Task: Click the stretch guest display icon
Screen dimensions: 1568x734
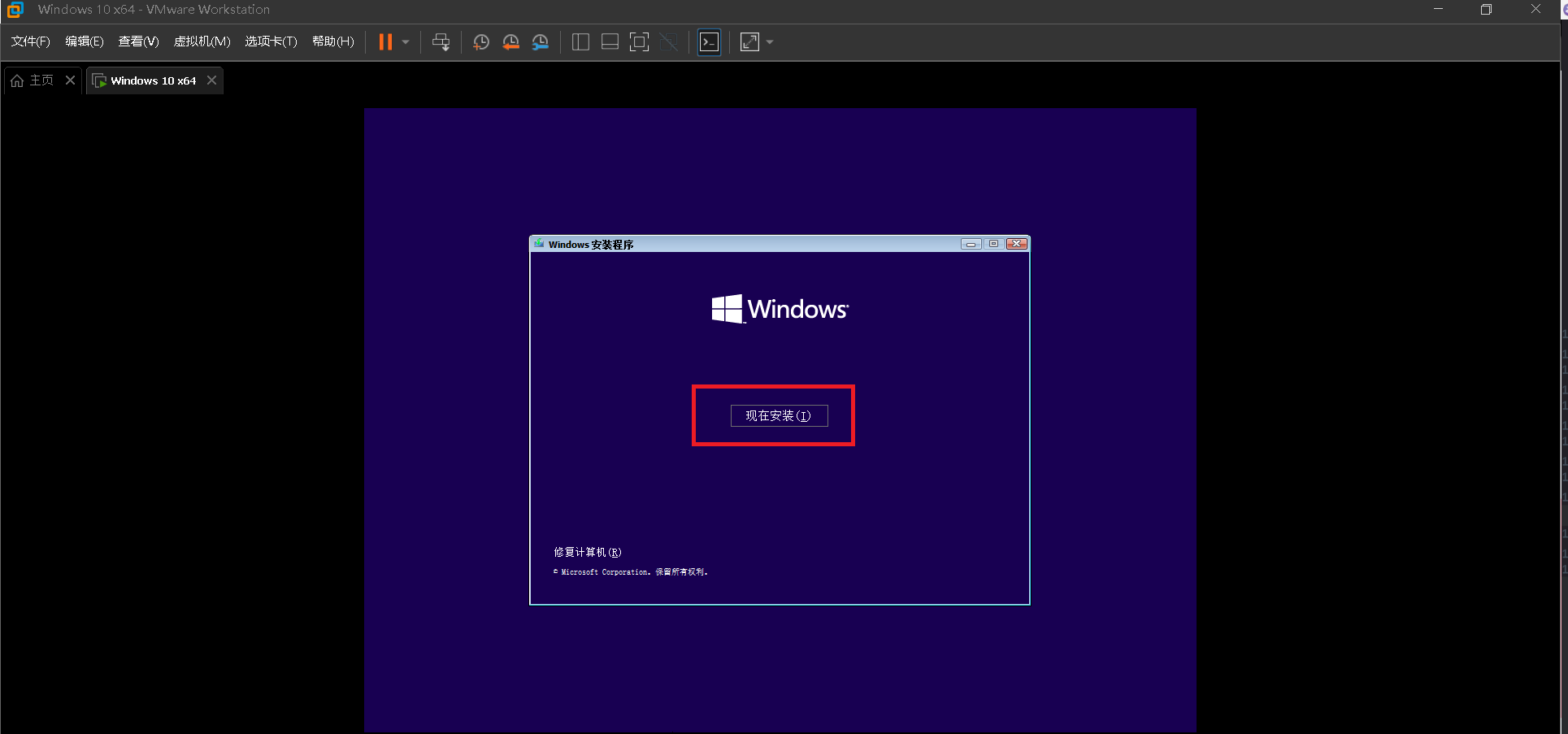Action: coord(749,42)
